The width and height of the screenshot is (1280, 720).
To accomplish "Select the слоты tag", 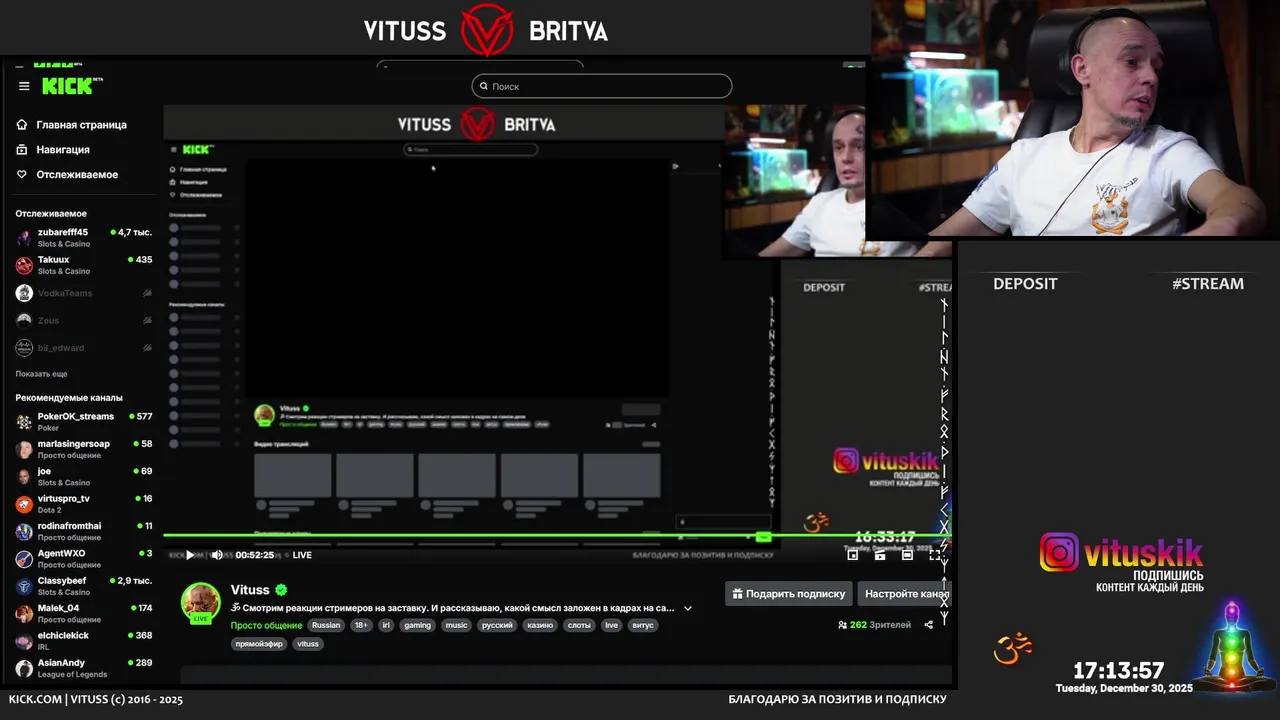I will (x=579, y=625).
